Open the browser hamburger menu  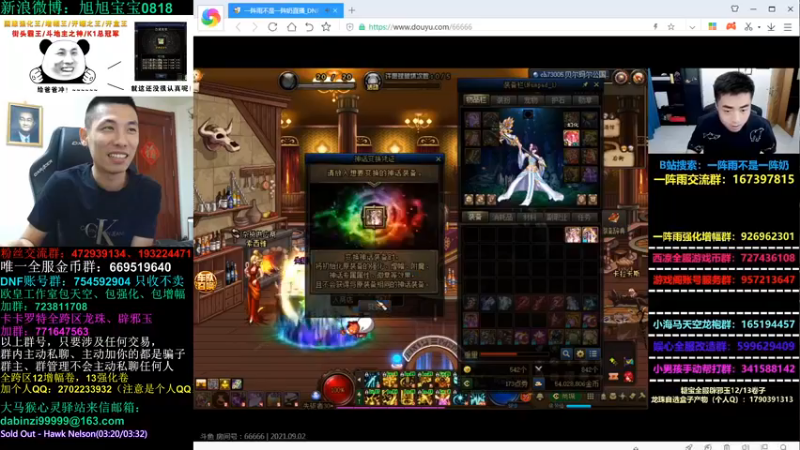tap(788, 27)
